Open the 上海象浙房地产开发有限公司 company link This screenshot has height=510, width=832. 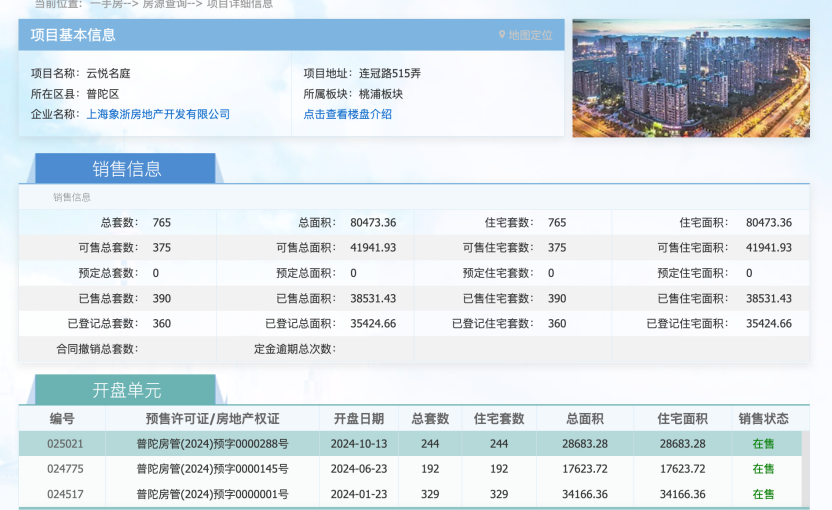158,114
